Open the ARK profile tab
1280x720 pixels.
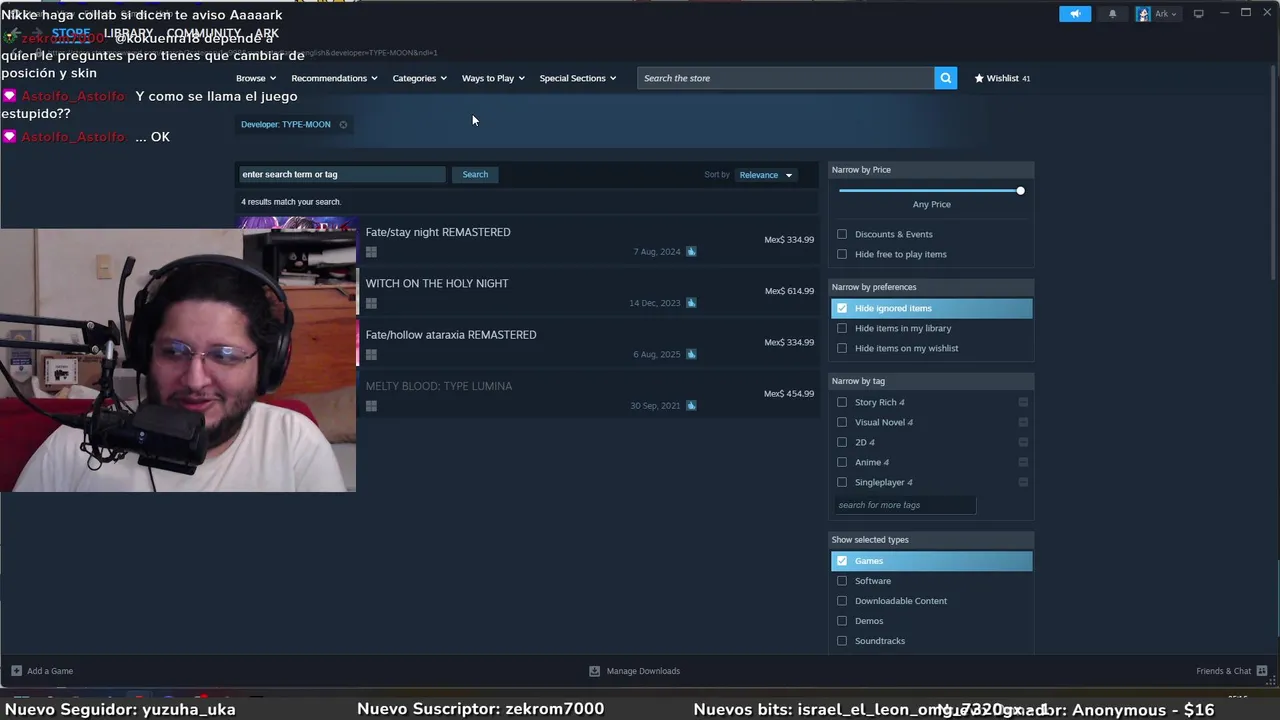point(266,33)
